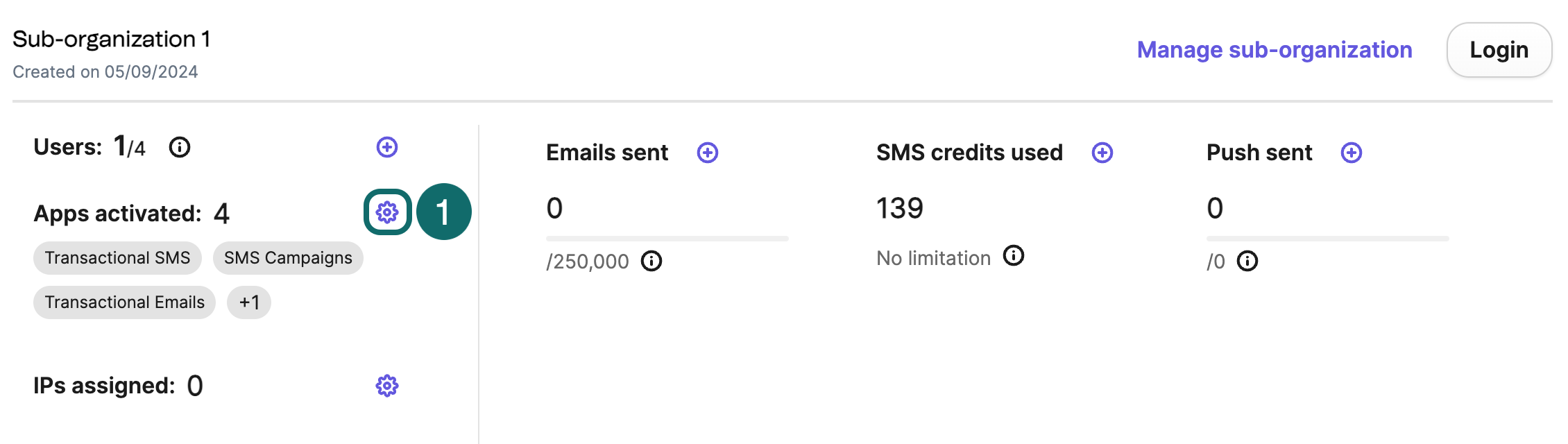Open settings for Apps activated
1568x444 pixels.
coord(386,212)
